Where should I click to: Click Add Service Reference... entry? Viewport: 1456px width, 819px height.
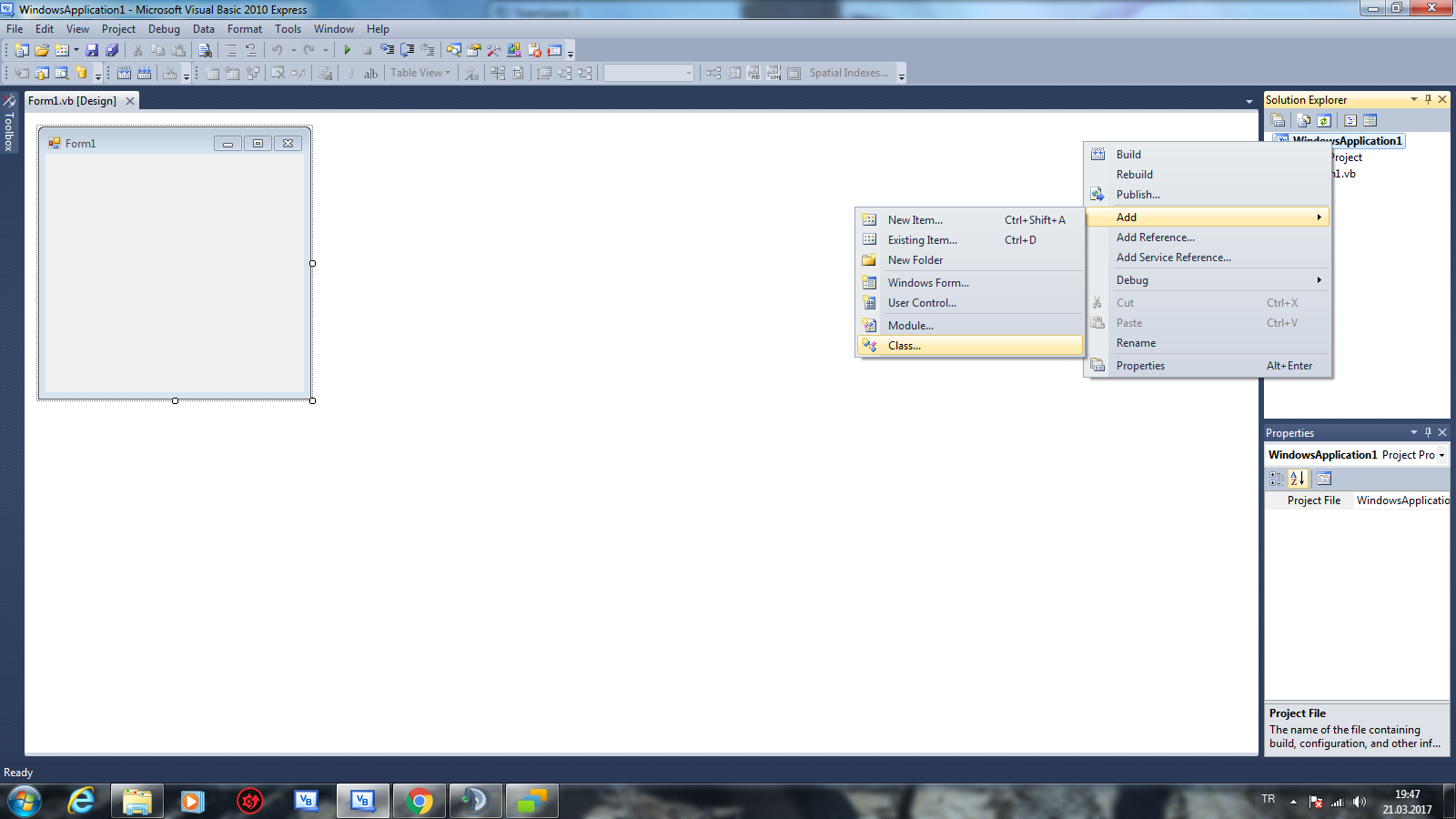coord(1208,258)
